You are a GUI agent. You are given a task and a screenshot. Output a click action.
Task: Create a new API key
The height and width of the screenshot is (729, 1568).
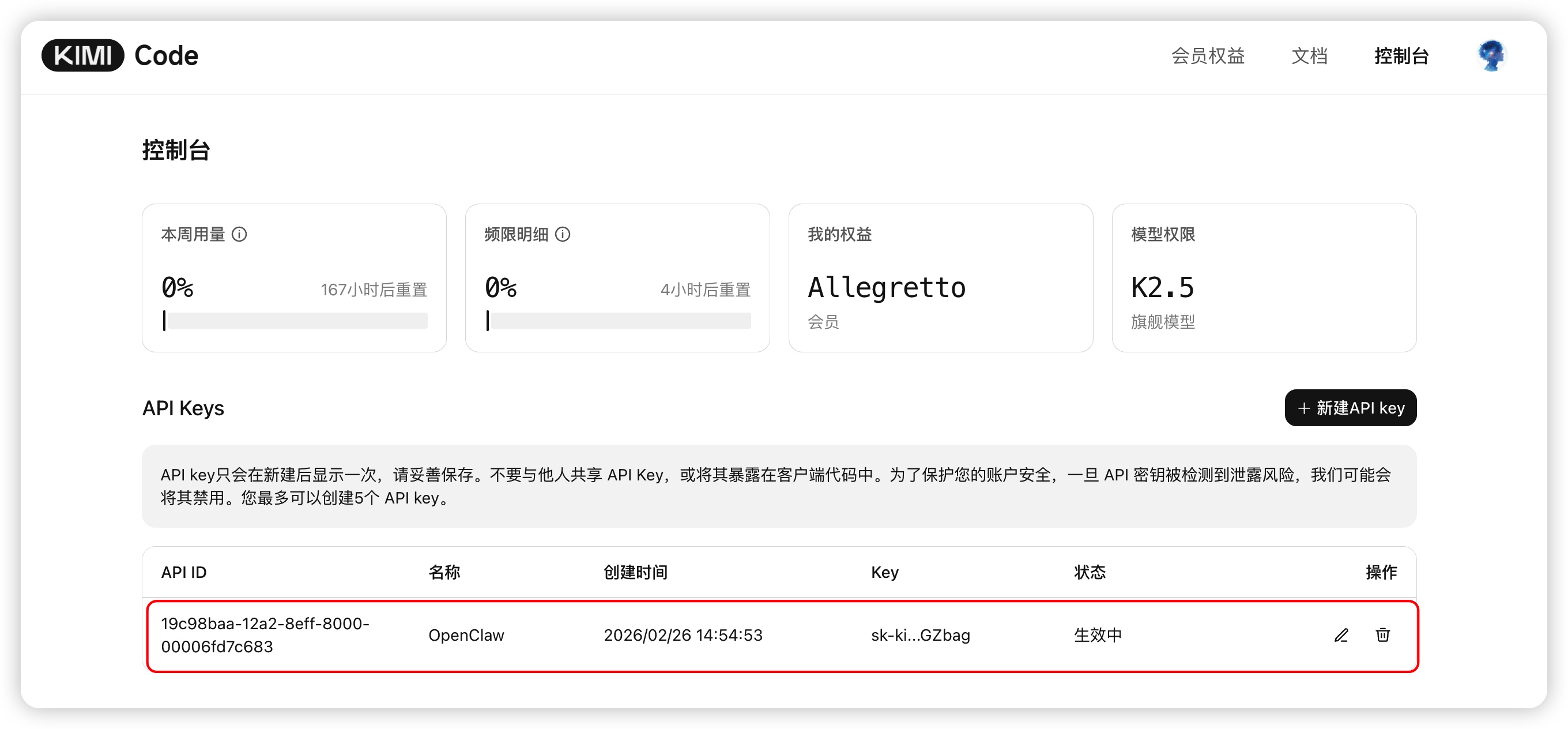[1350, 408]
